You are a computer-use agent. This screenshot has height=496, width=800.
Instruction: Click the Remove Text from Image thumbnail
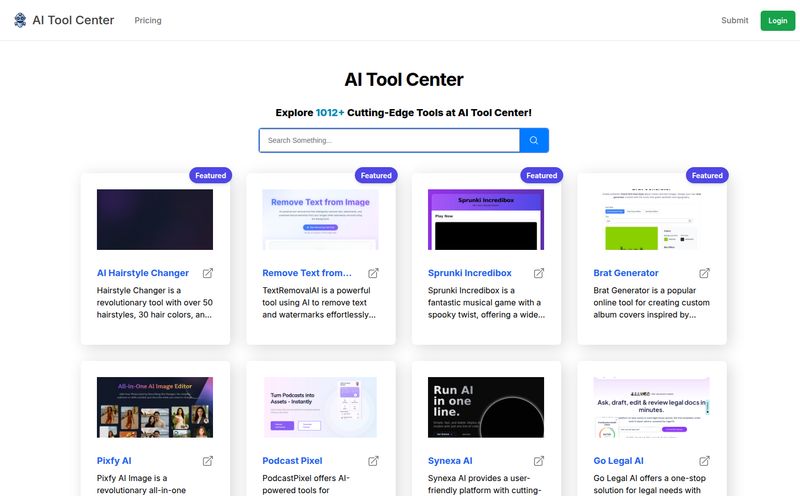[320, 219]
